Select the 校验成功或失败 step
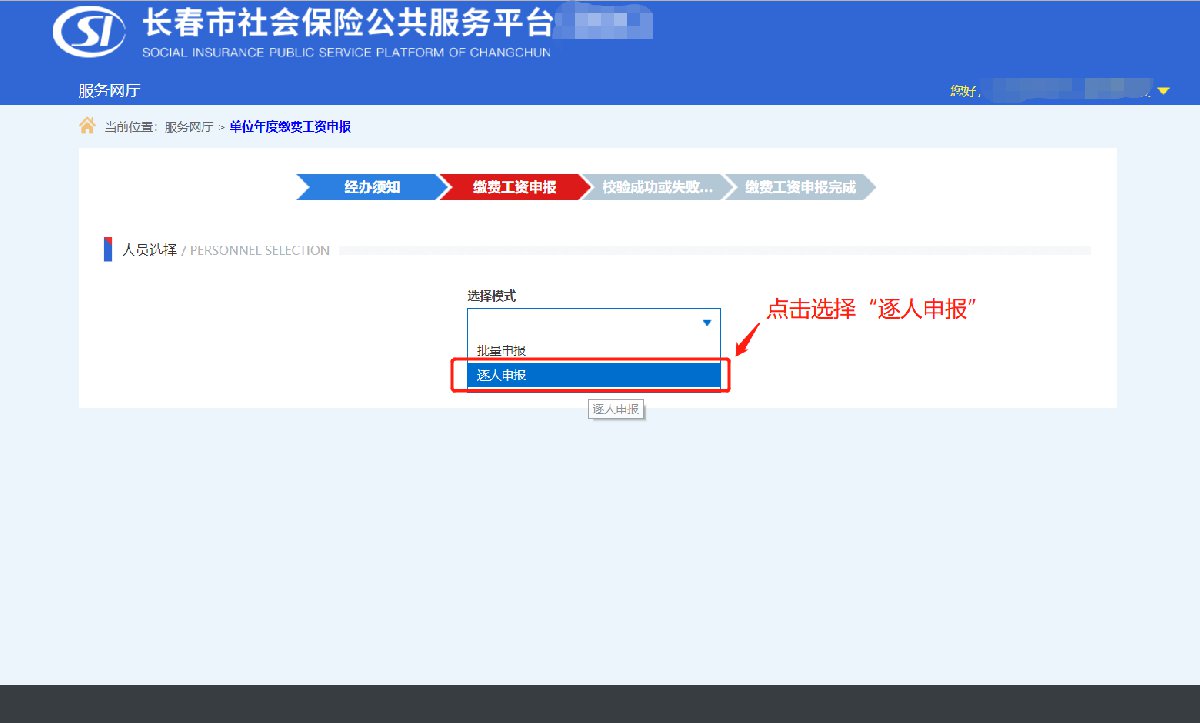This screenshot has height=723, width=1200. pos(655,187)
